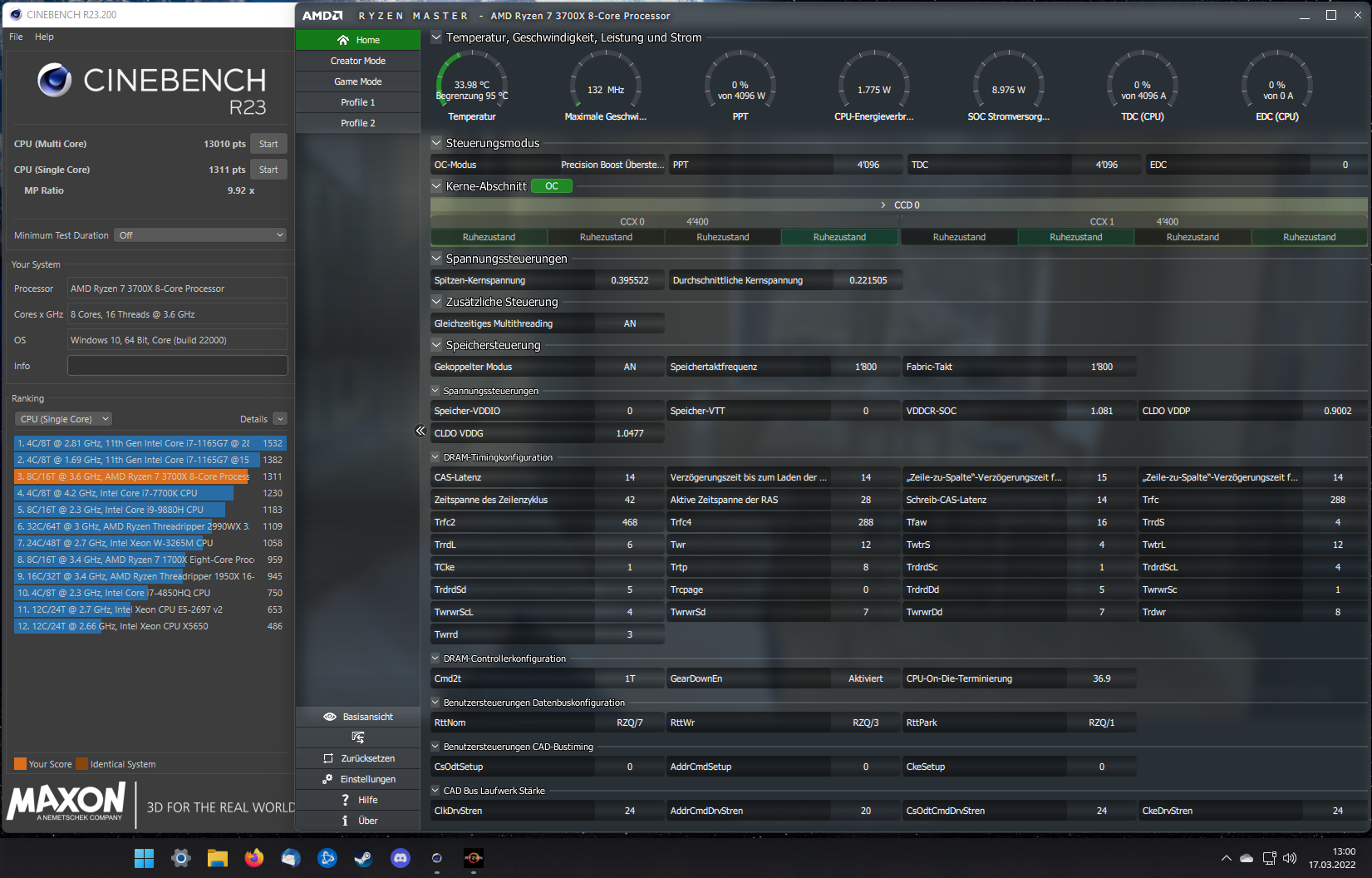
Task: Select Creator Mode in the sidebar
Action: (x=358, y=61)
